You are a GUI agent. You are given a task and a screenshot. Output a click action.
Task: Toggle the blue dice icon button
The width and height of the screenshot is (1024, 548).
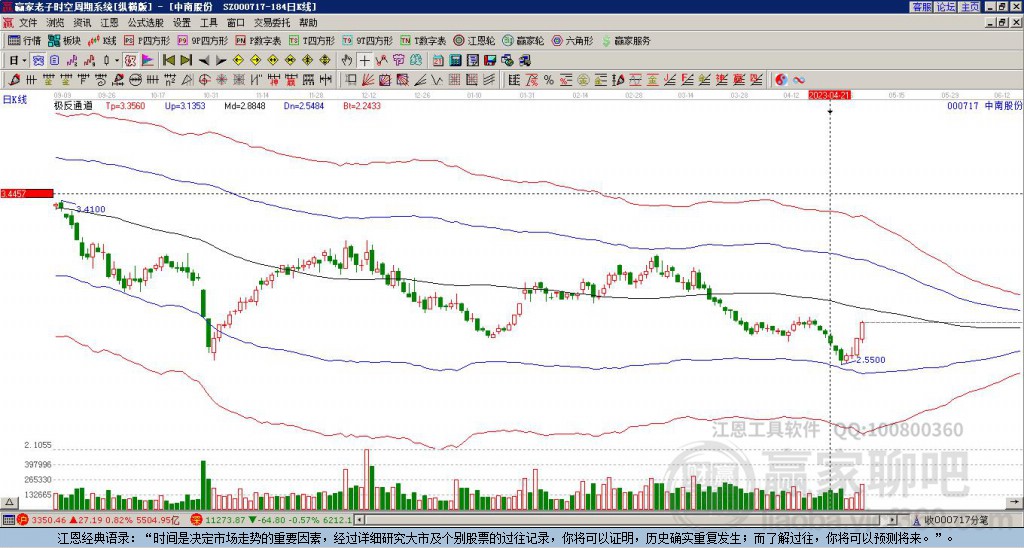click(38, 61)
